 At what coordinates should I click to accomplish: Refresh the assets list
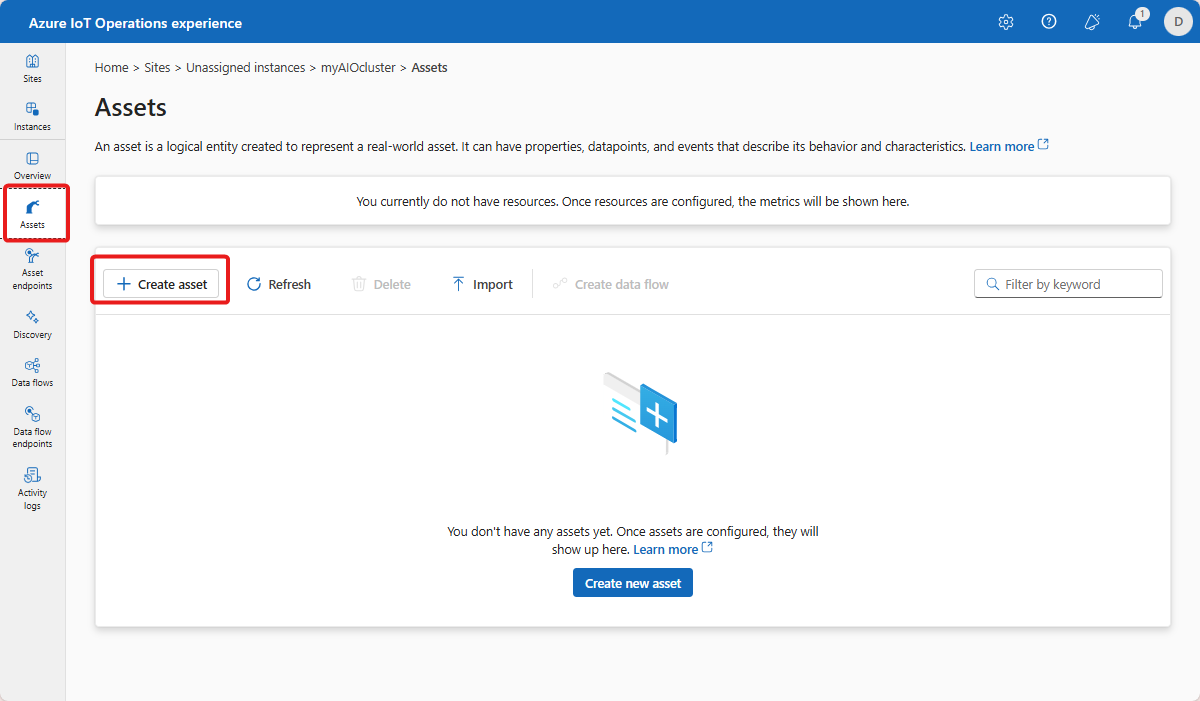pos(279,284)
